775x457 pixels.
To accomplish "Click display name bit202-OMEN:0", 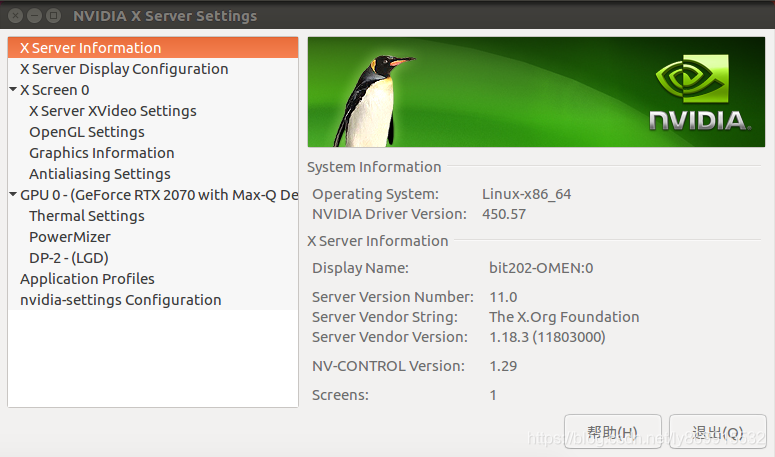I will [541, 268].
